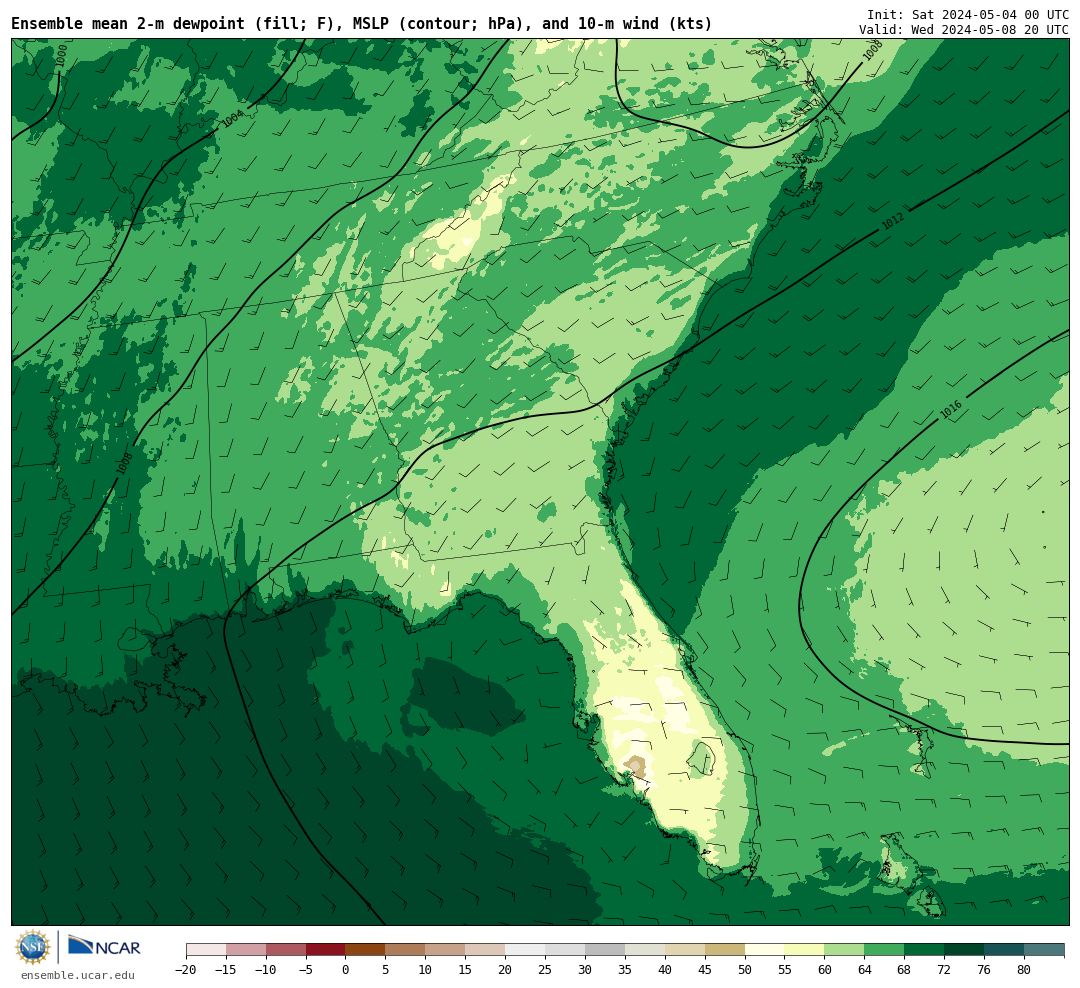The width and height of the screenshot is (1080, 988).
Task: Click the colorbar tick label 76
Action: (x=984, y=970)
